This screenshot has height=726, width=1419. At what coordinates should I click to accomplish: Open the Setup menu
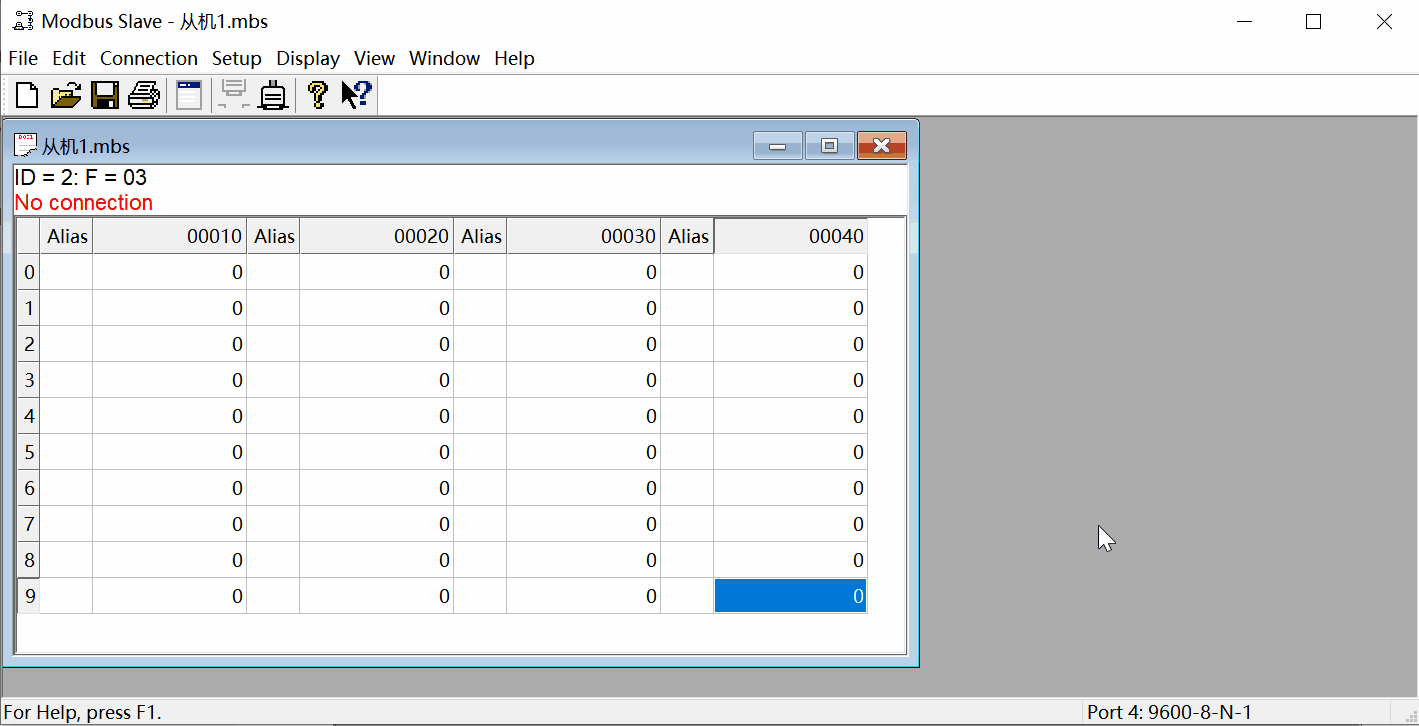pos(237,58)
